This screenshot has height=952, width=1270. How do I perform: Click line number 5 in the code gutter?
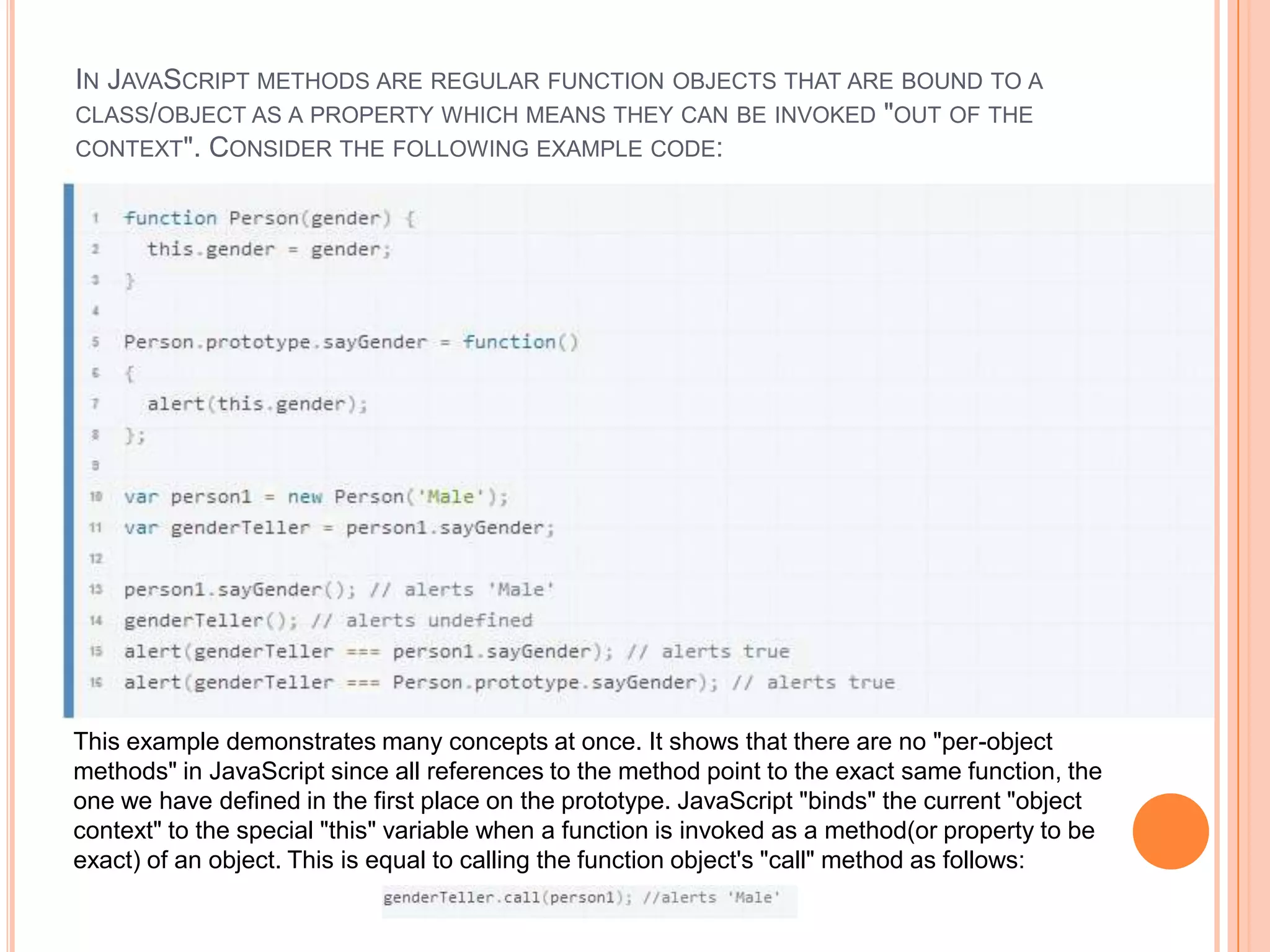(x=95, y=342)
